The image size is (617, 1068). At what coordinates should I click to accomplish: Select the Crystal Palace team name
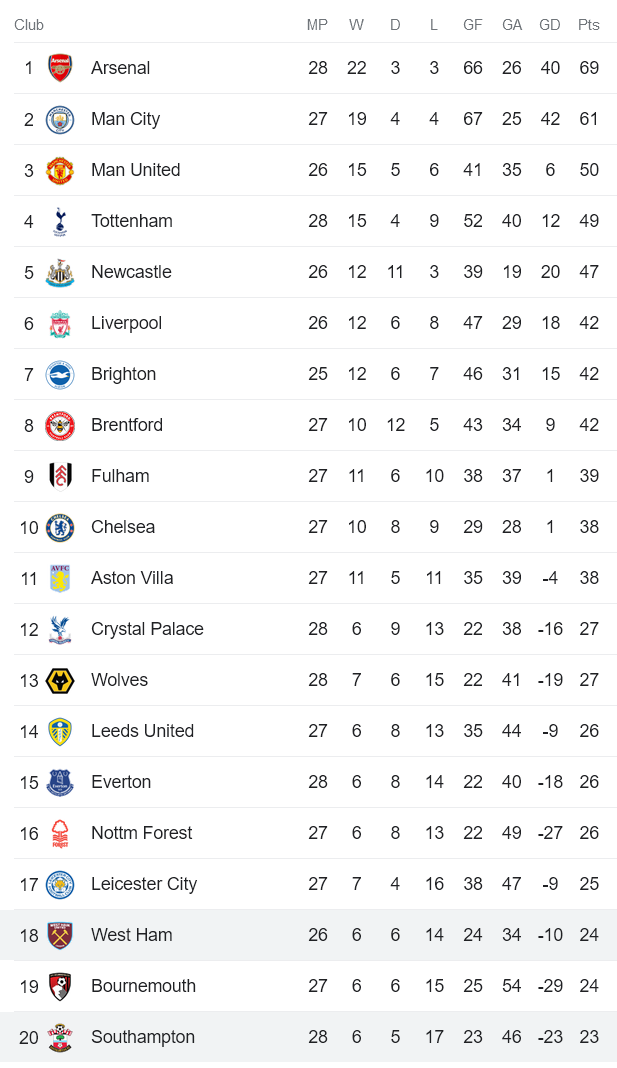tap(147, 629)
